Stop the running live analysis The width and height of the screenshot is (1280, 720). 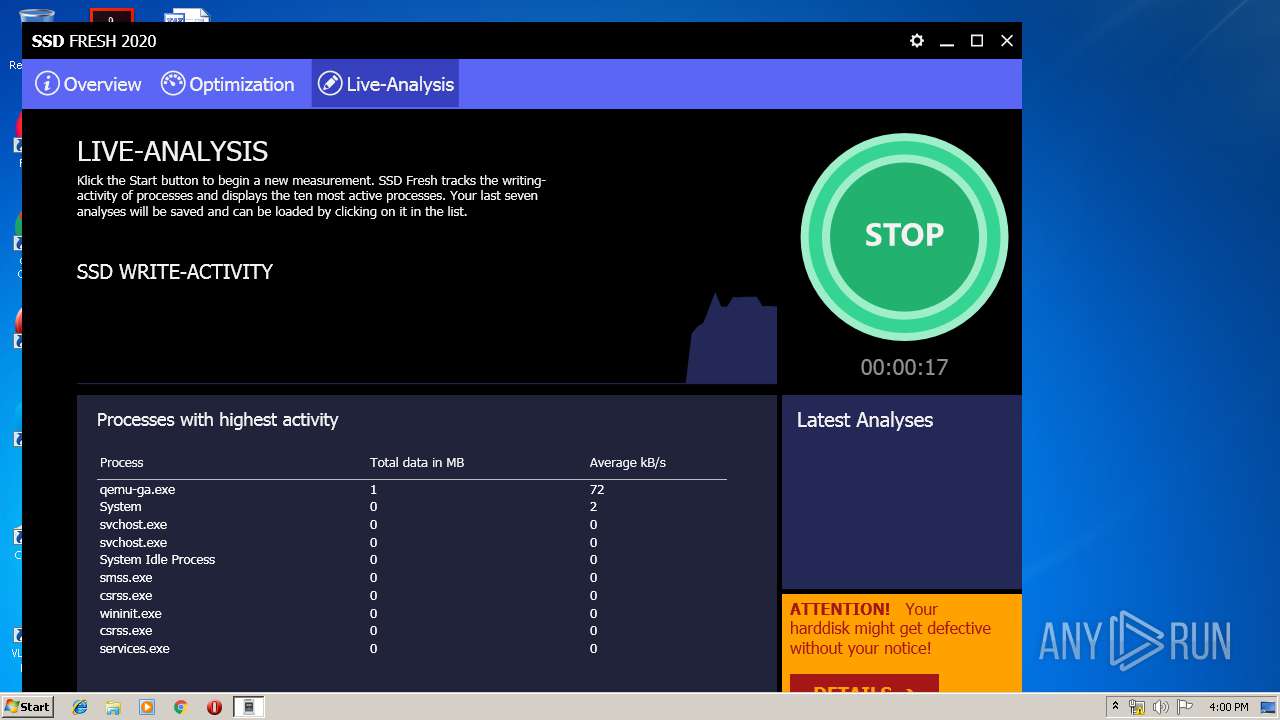904,236
